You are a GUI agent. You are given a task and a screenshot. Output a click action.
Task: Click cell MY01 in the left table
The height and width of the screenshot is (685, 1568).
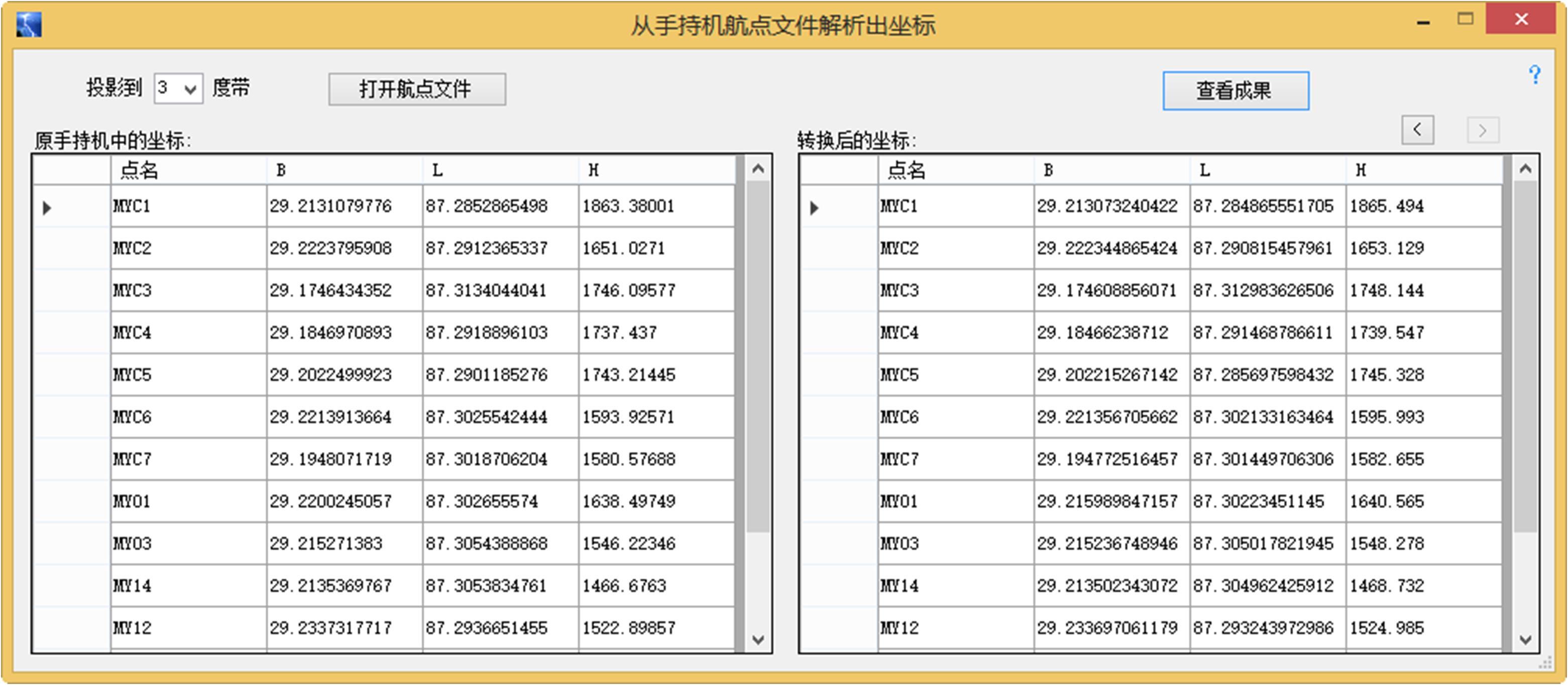point(189,501)
